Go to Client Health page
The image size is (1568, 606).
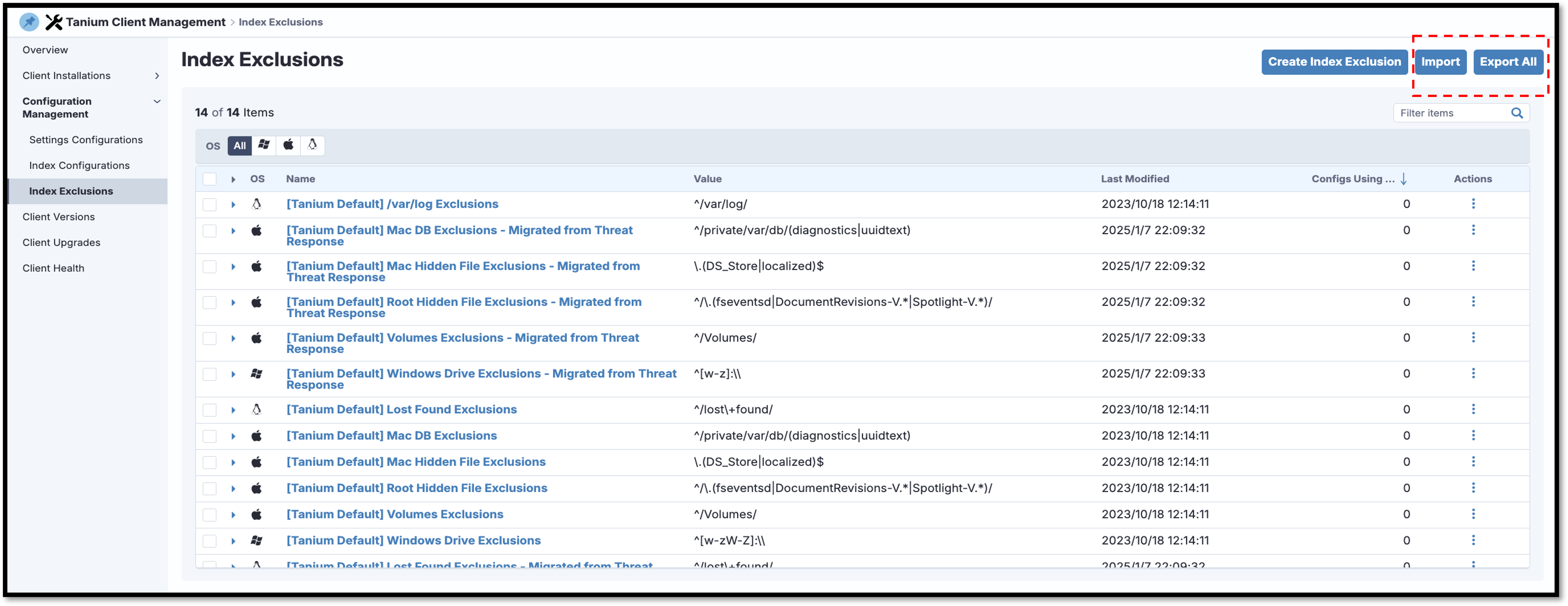pos(54,268)
